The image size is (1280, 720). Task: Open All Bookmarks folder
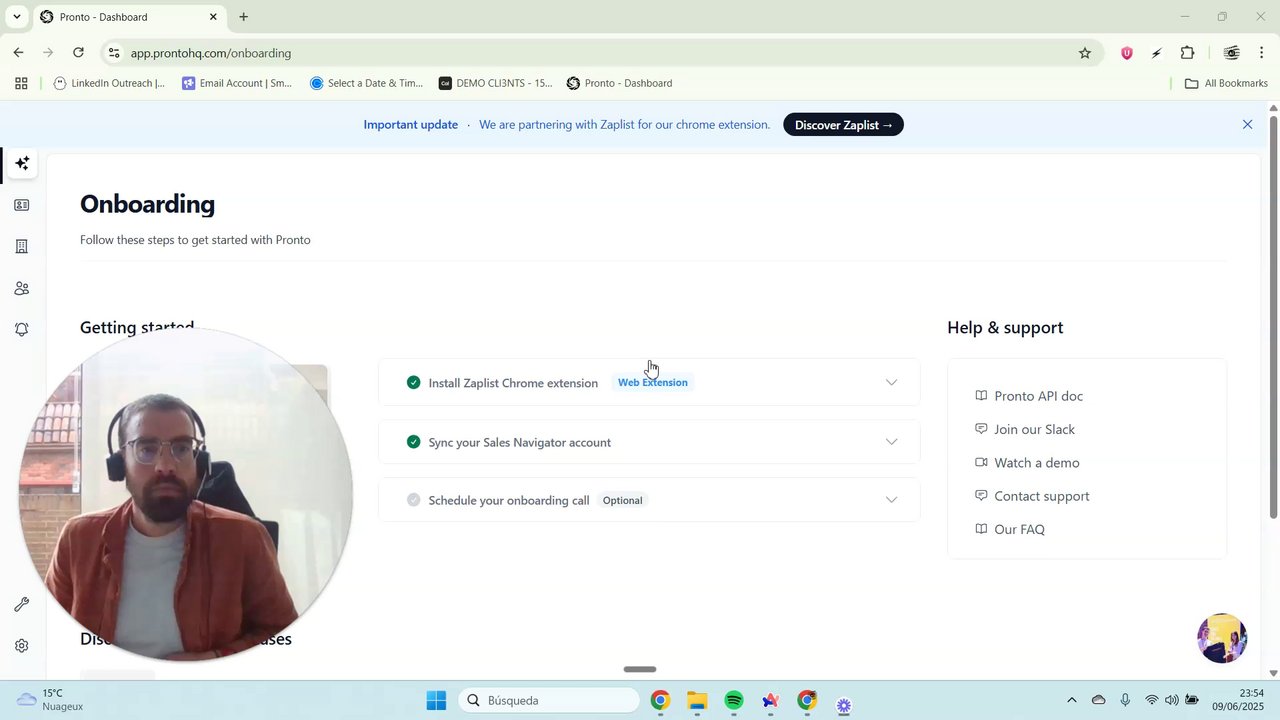point(1226,83)
